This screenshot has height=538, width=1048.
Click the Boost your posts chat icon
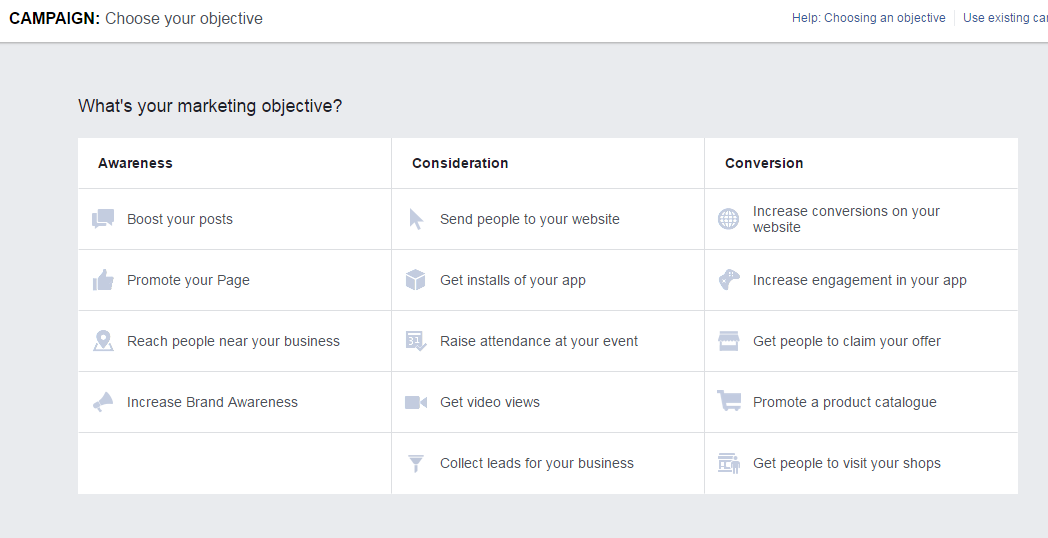point(103,219)
